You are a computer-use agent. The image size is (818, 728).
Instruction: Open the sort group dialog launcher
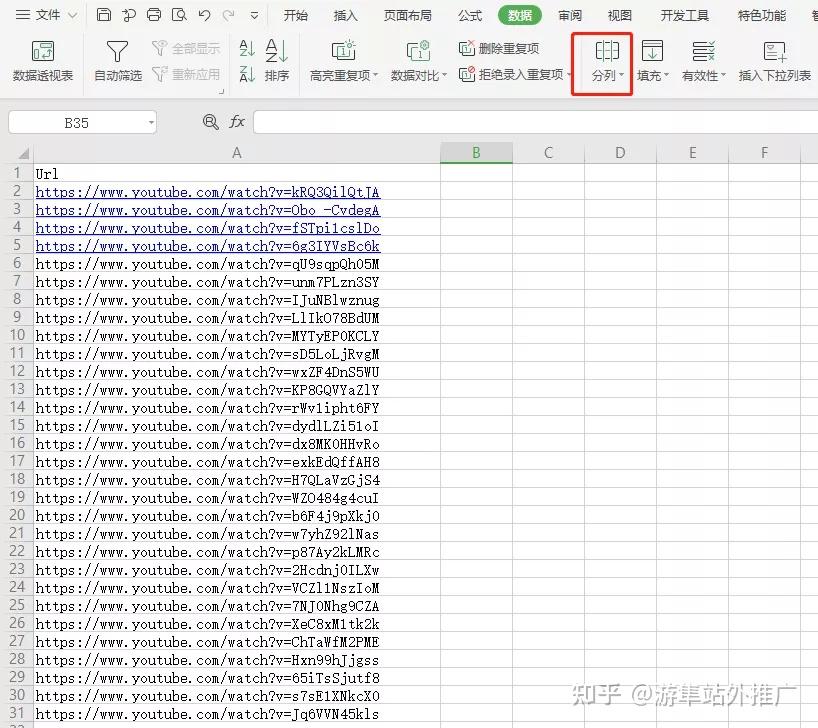point(221,92)
